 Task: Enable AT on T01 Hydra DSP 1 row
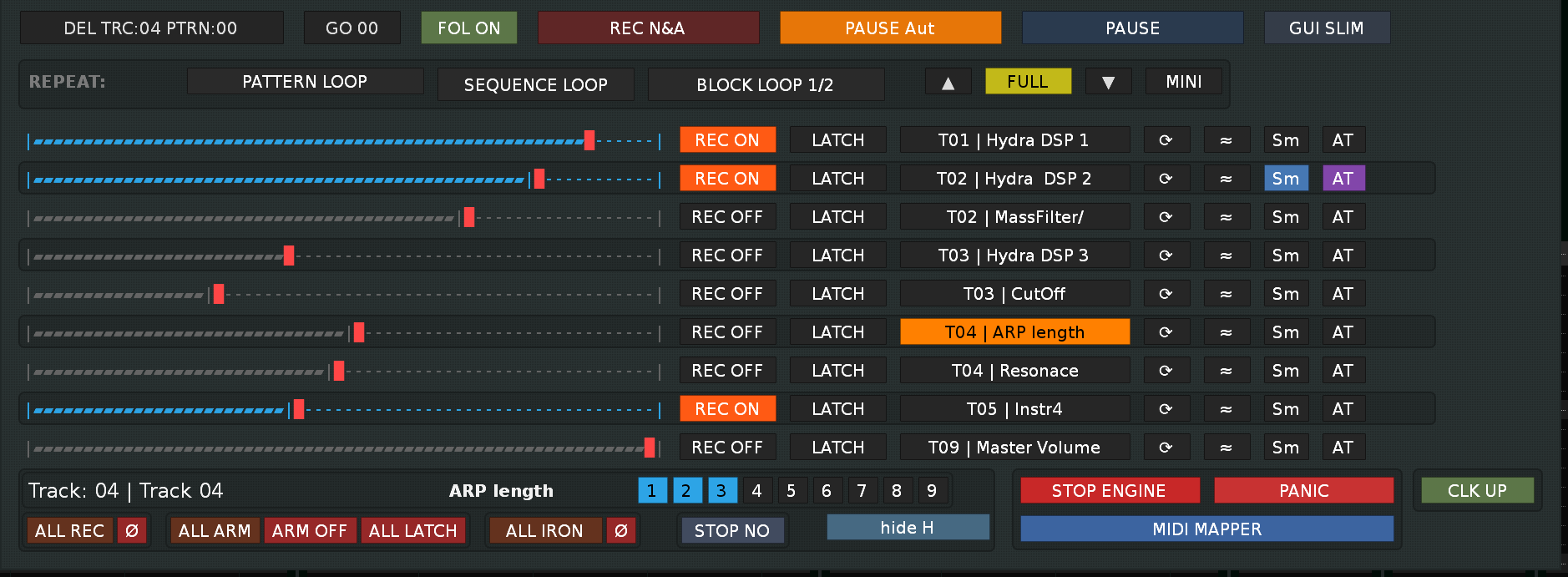1343,140
